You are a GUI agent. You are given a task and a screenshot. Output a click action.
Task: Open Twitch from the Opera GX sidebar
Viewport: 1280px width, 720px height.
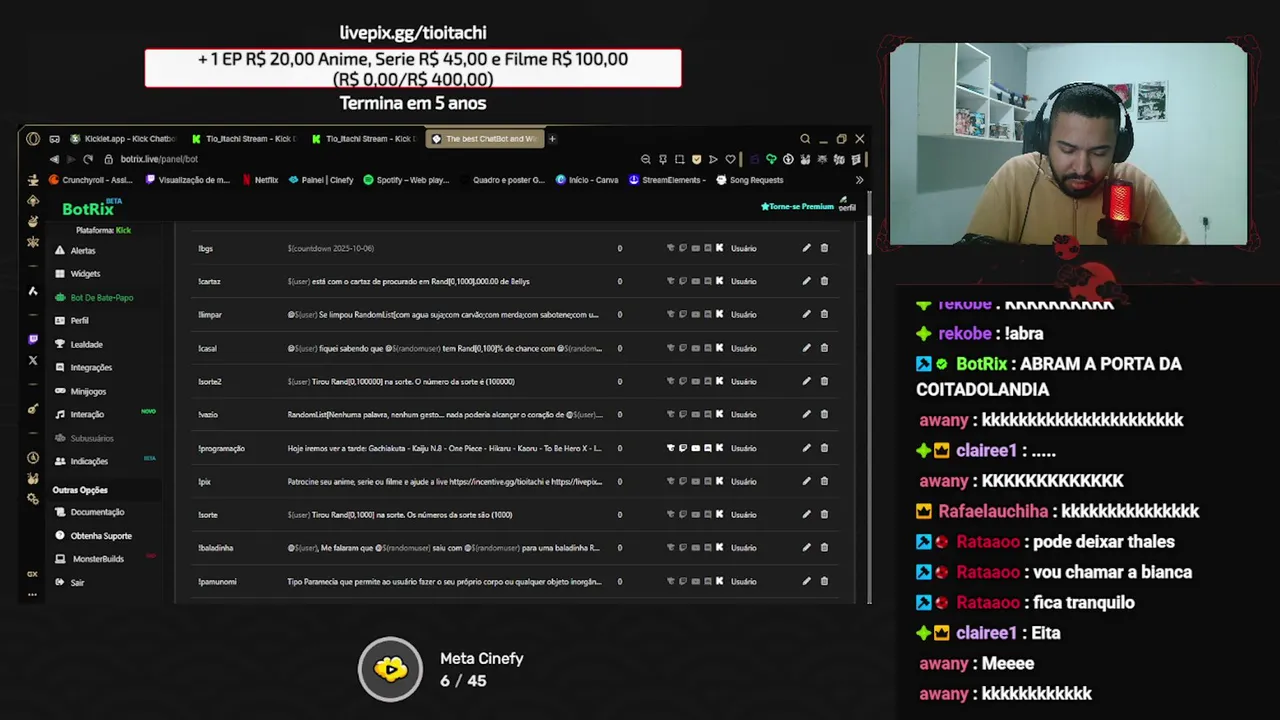tap(33, 340)
